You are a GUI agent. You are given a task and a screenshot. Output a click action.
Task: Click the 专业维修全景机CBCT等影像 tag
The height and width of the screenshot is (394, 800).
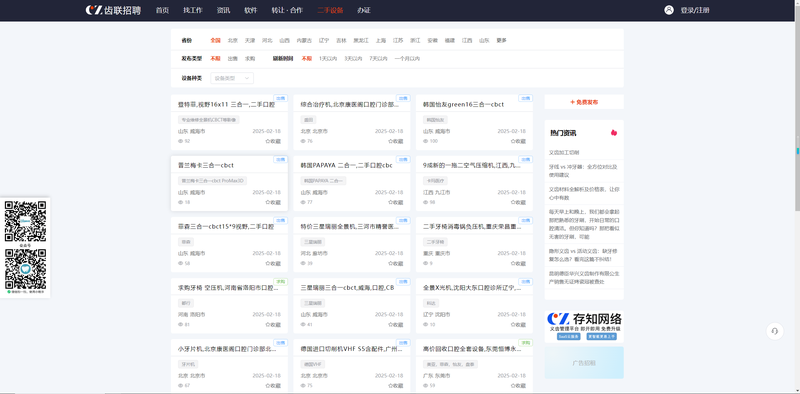tap(209, 119)
